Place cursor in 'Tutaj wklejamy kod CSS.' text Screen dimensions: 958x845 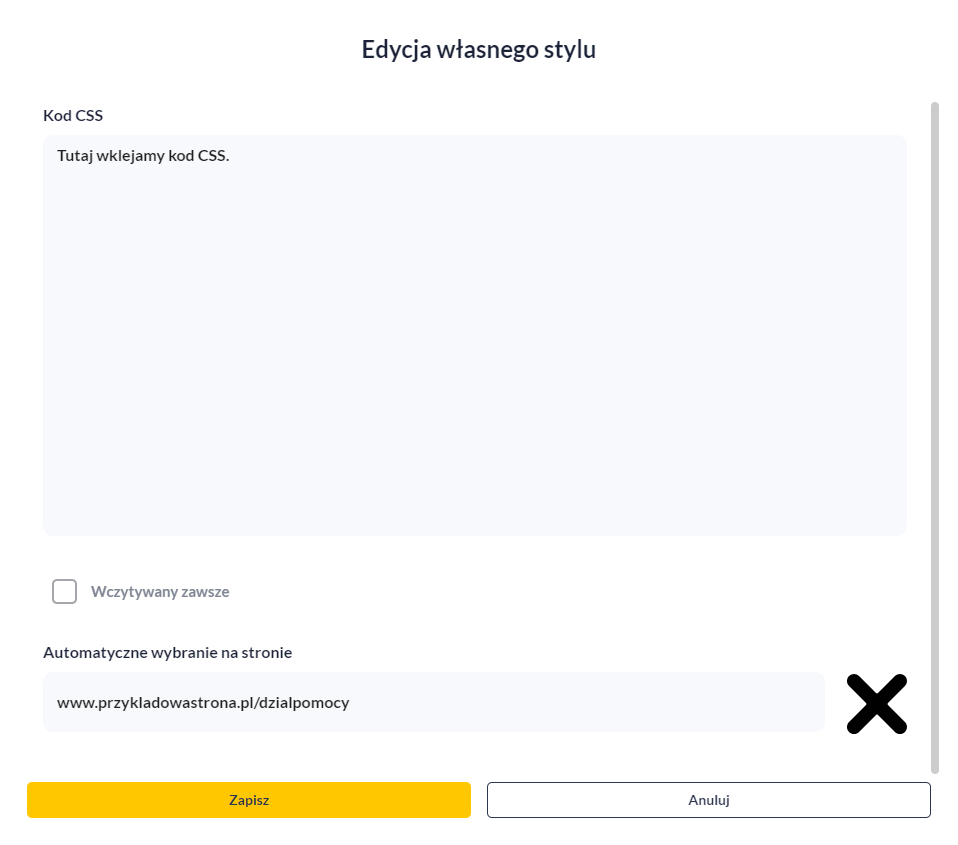(x=143, y=156)
